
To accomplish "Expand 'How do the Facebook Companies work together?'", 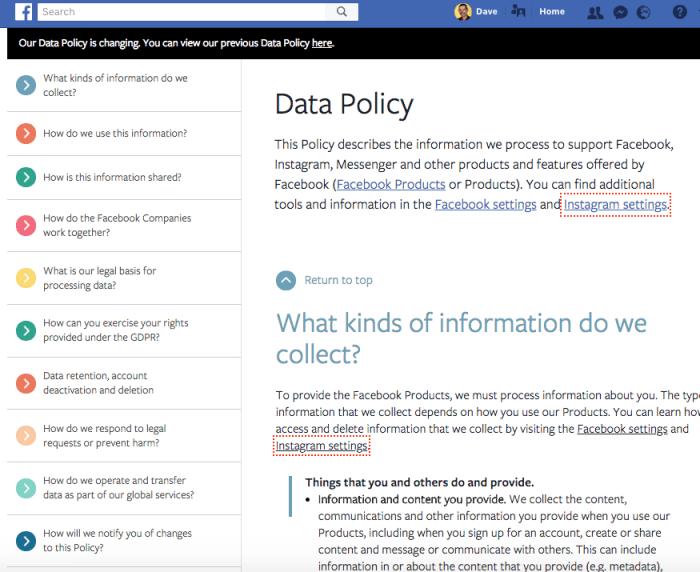I will pos(26,225).
